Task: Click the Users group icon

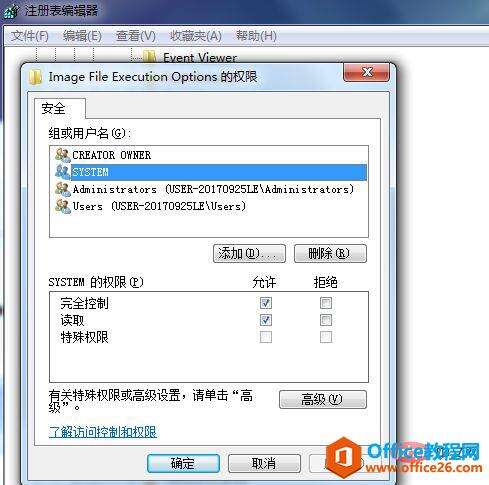Action: (x=62, y=206)
